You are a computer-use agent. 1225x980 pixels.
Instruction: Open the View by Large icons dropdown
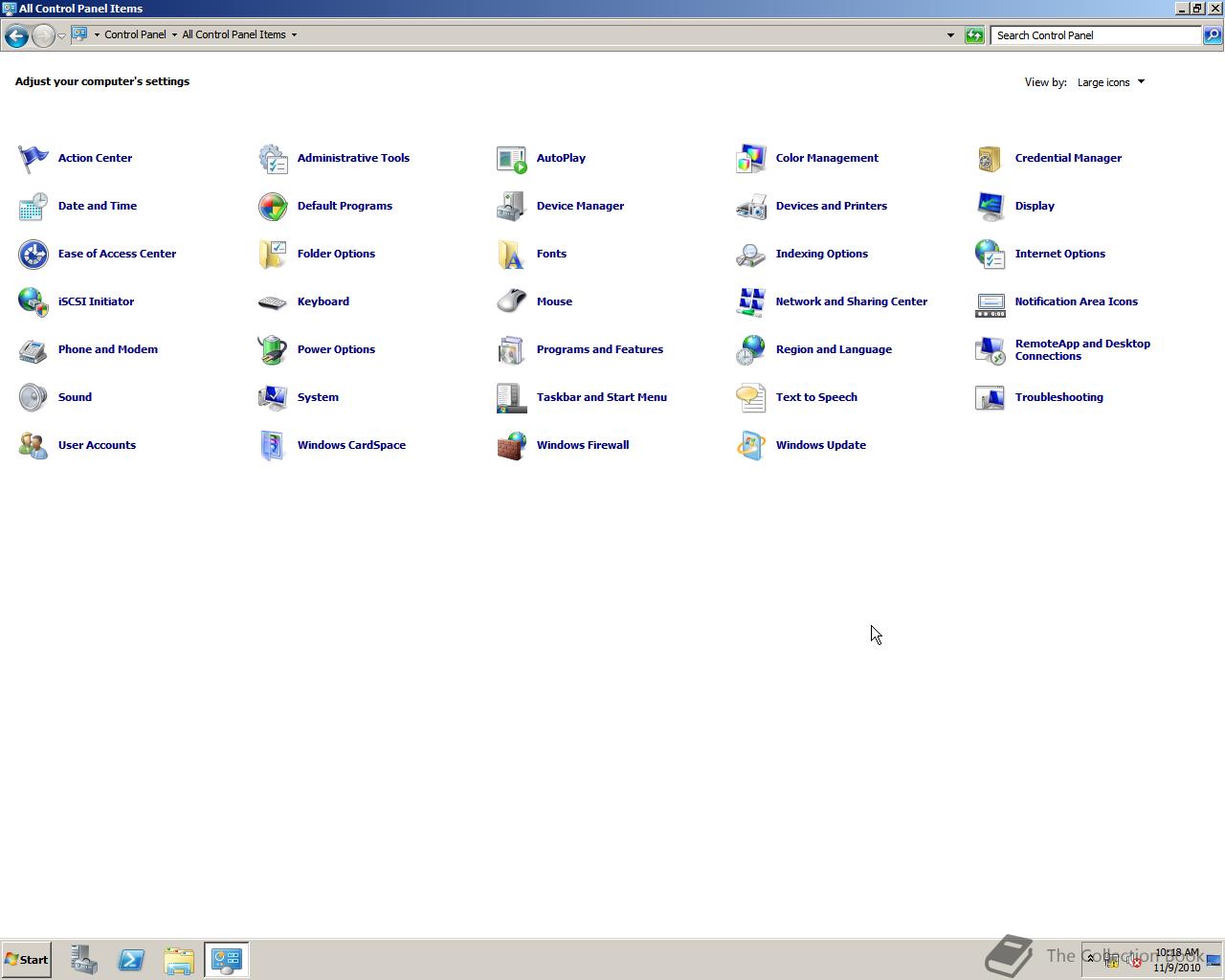tap(1111, 82)
